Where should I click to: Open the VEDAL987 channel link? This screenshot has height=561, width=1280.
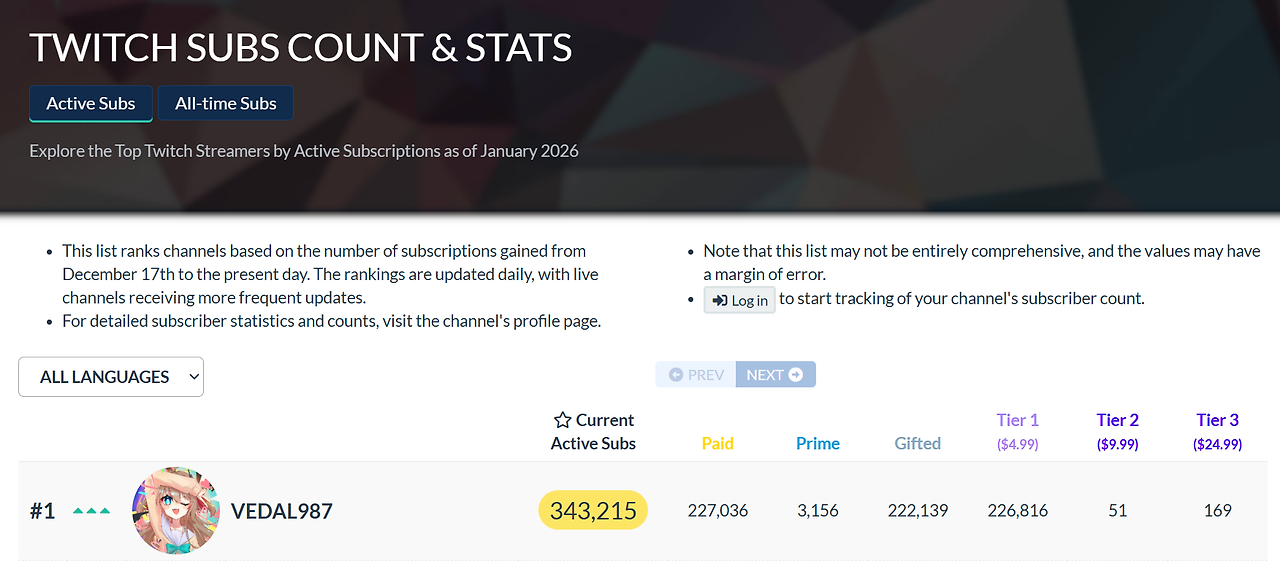tap(282, 511)
